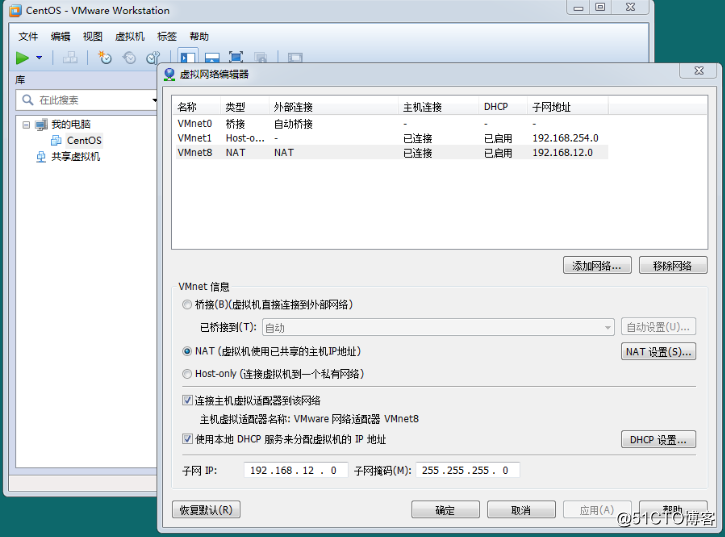The image size is (725, 537).
Task: Click the shared VMs icon in library
Action: click(41, 157)
